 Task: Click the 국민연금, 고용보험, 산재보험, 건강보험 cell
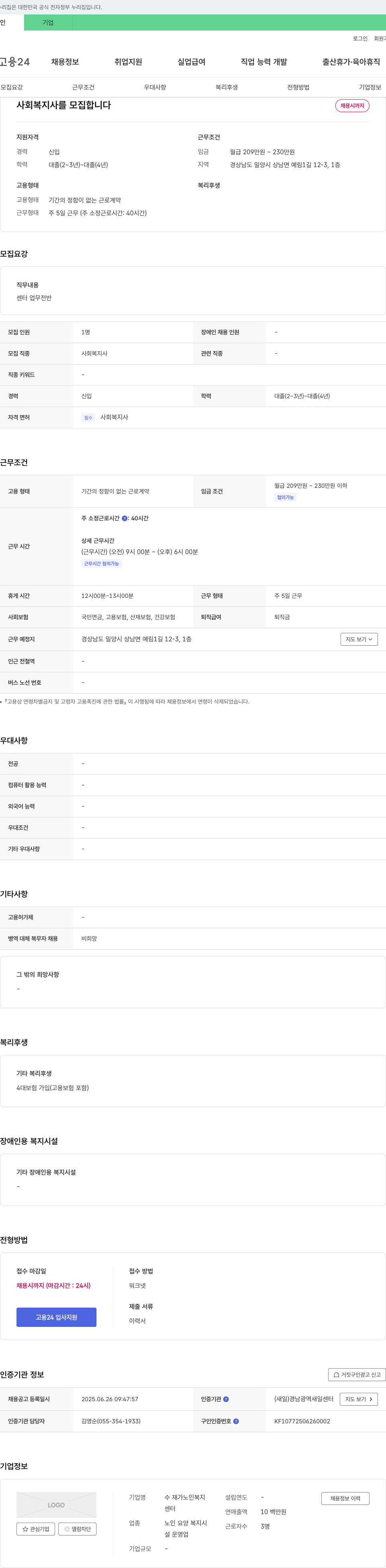[128, 617]
